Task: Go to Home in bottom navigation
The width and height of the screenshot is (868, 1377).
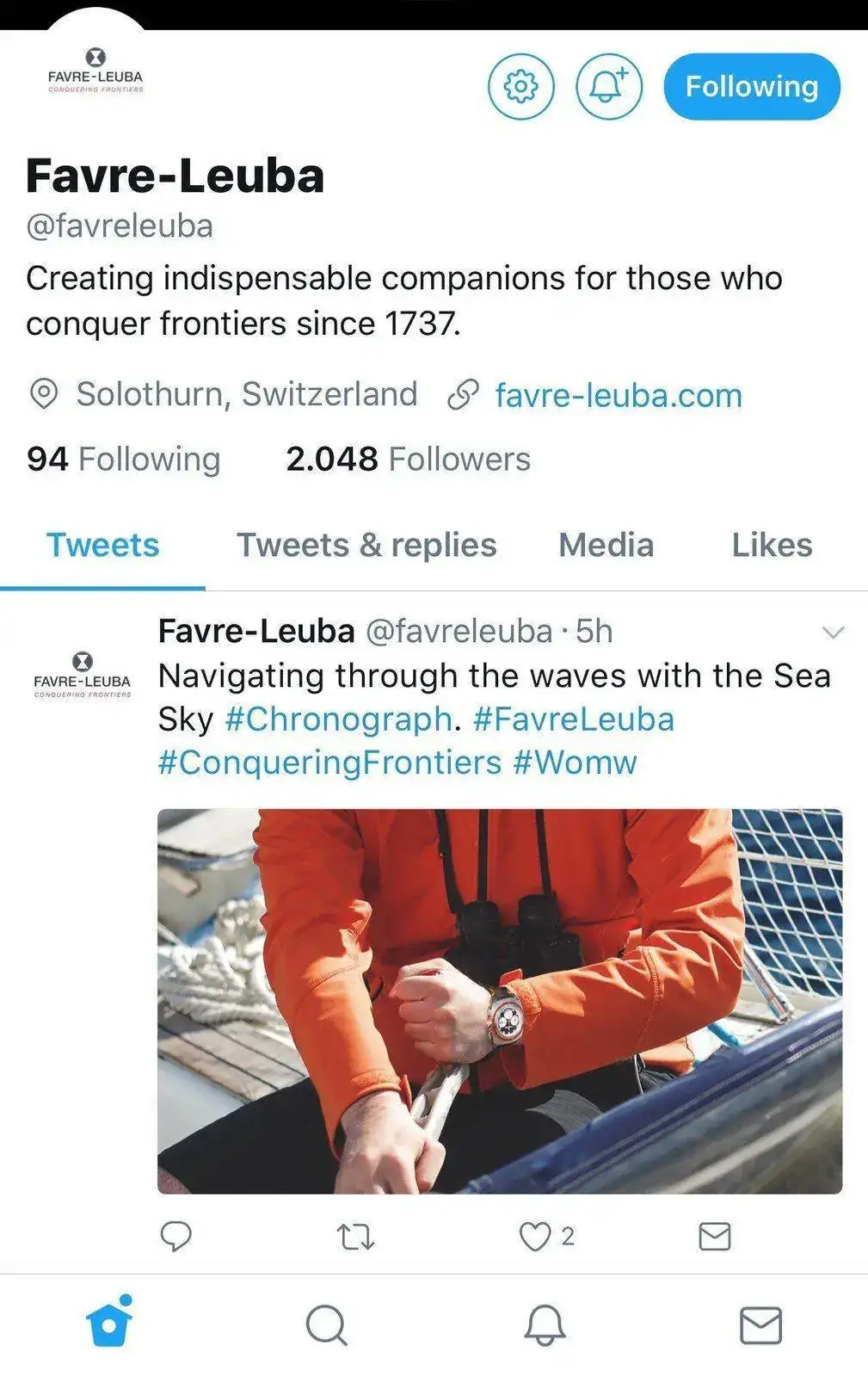Action: click(x=109, y=1324)
